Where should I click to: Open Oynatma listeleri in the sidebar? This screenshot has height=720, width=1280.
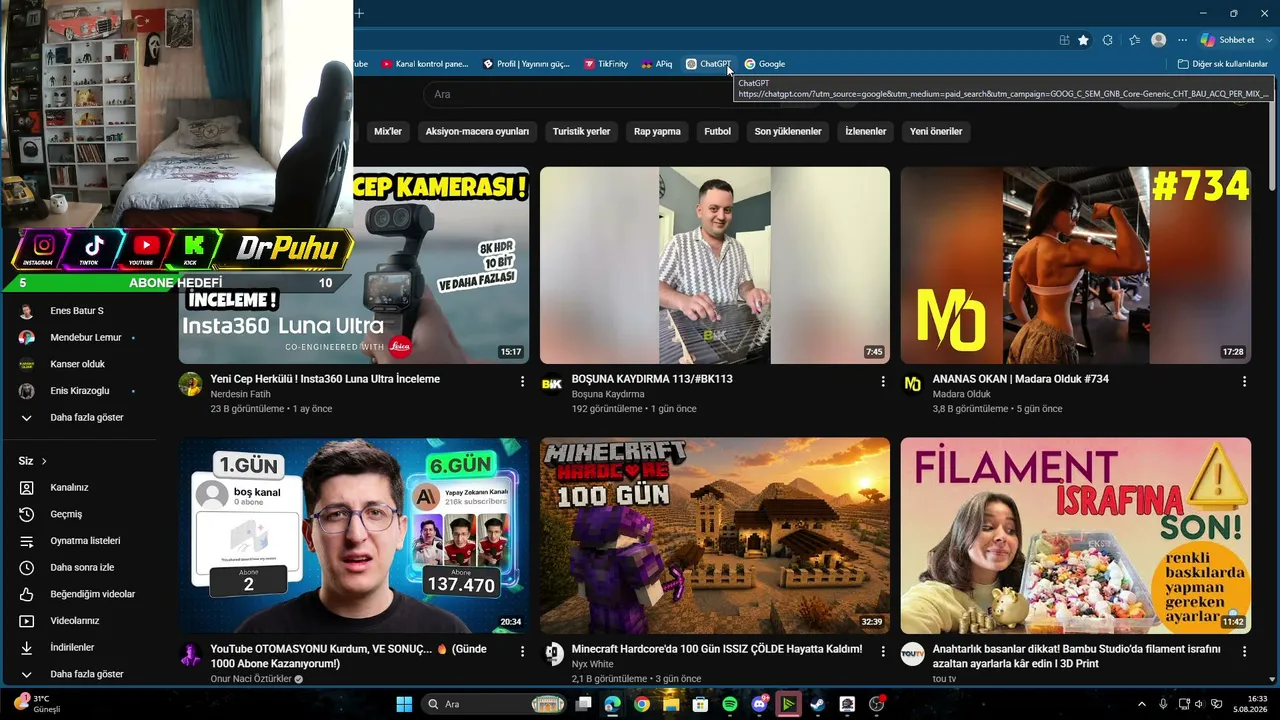coord(78,541)
